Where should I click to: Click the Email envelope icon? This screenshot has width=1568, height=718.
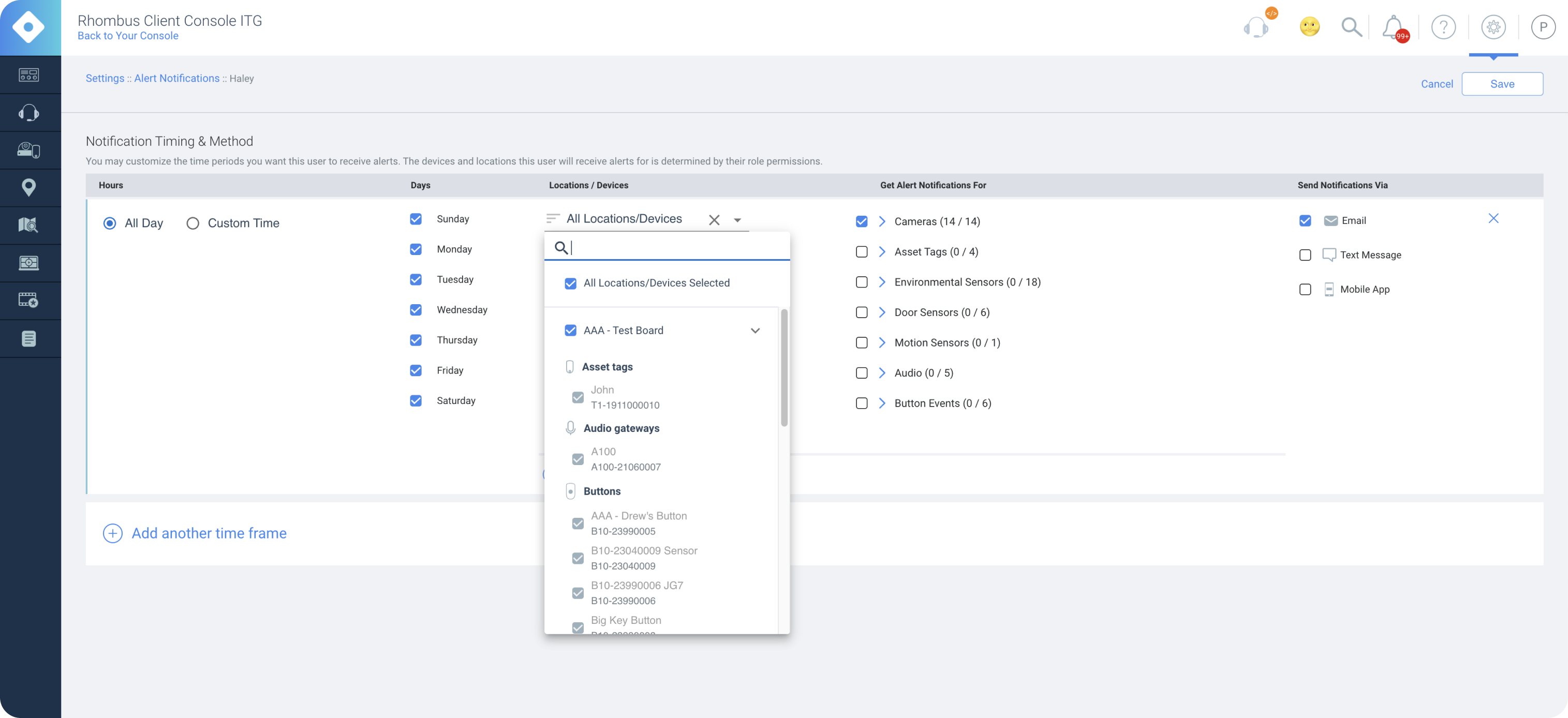coord(1330,221)
